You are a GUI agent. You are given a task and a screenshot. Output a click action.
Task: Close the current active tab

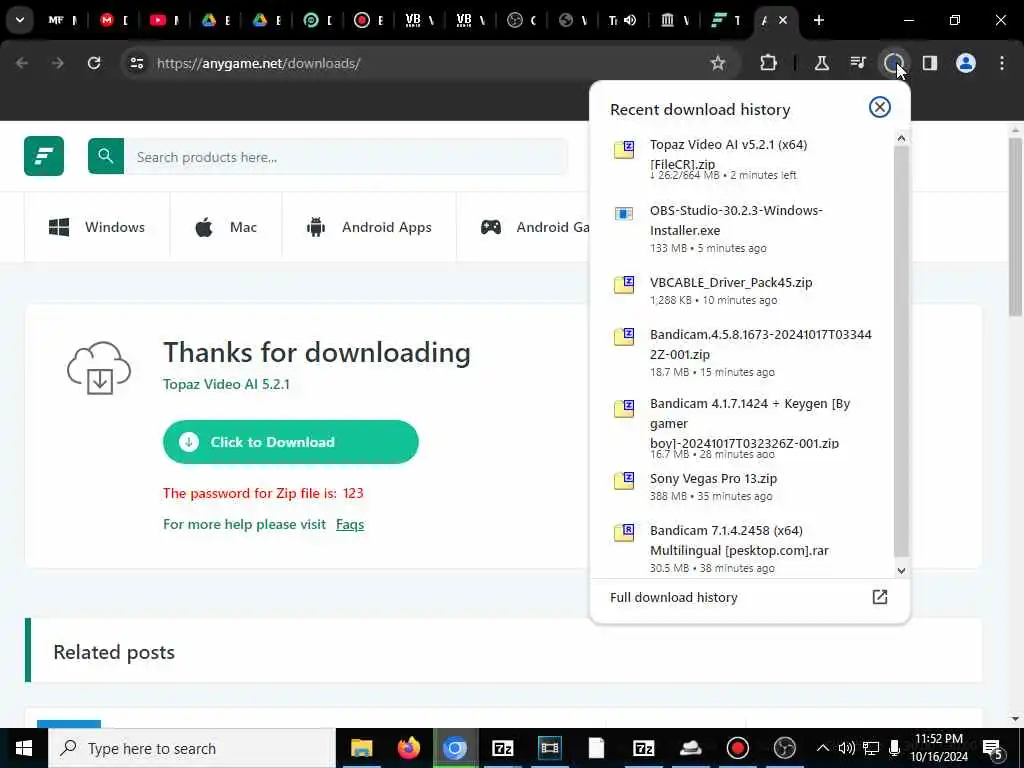783,20
